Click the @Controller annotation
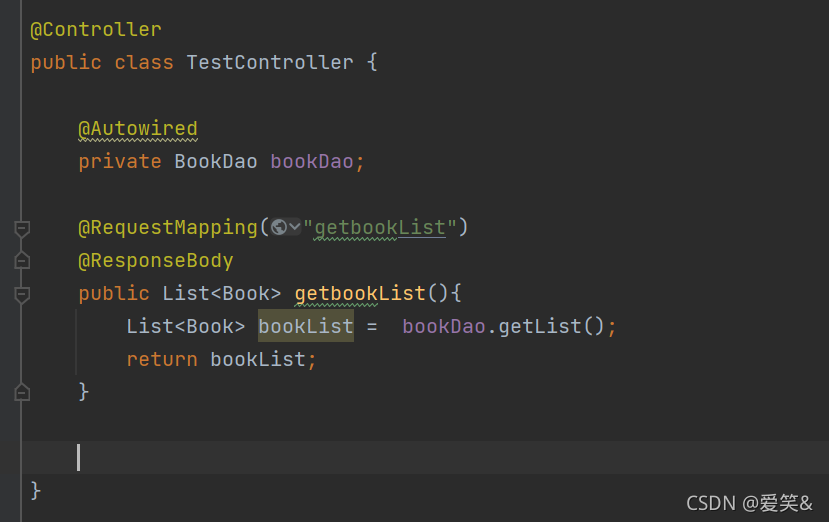829x522 pixels. coord(96,30)
